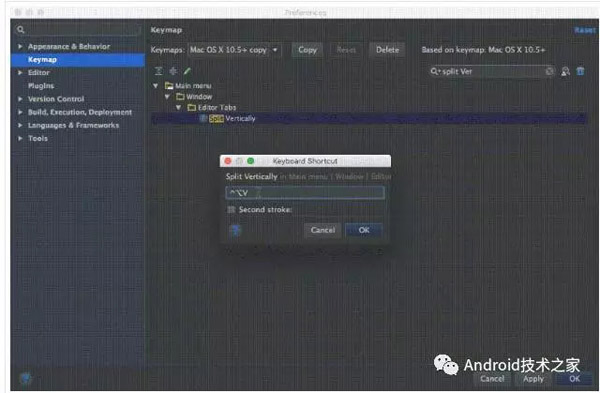Screen dimensions: 600x393
Task: Close the Keyboard Shortcut dialog with red button
Action: tap(228, 161)
